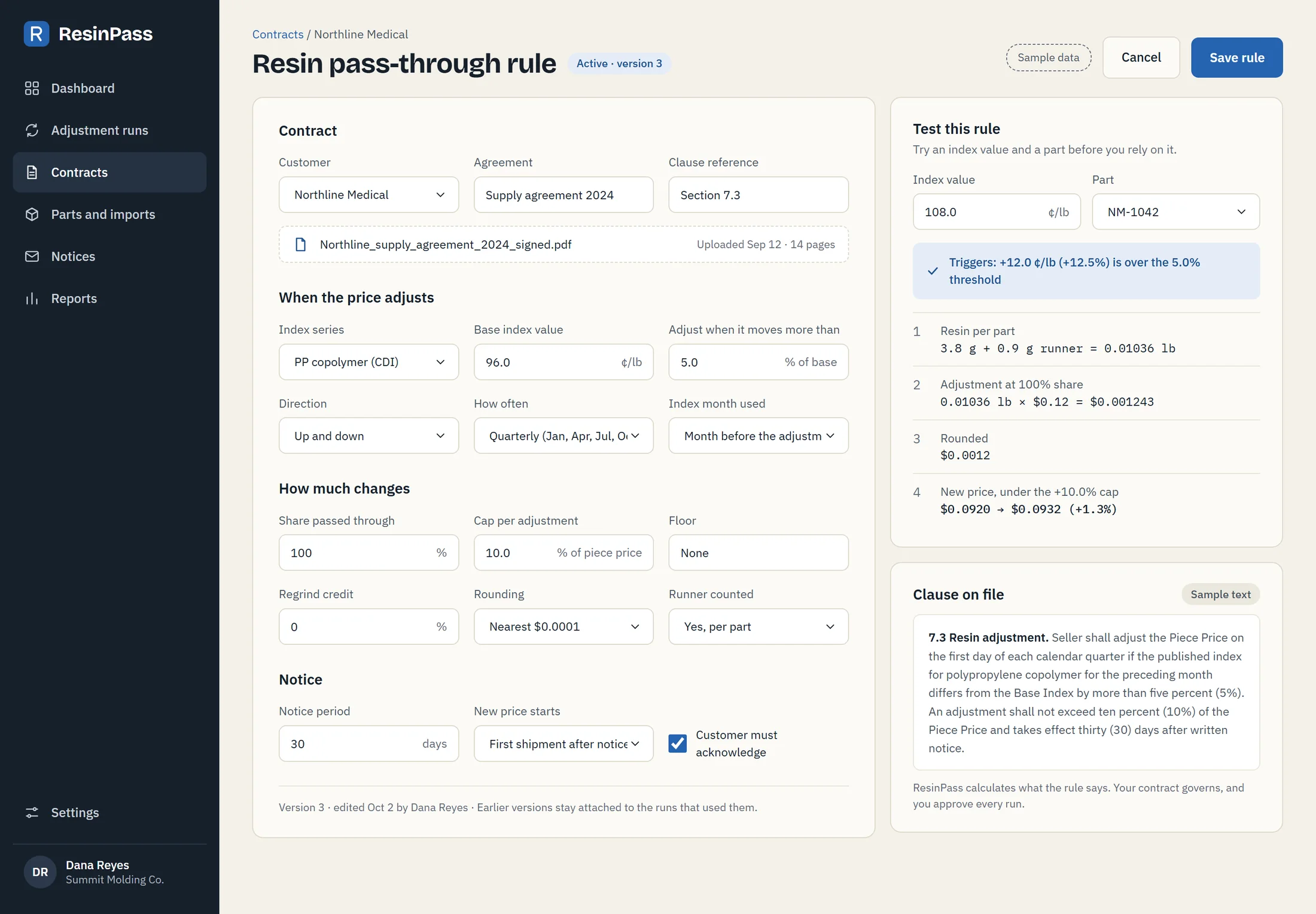Click the checkmark icon in Triggers banner
Screen dimensions: 1316x914
[933, 271]
